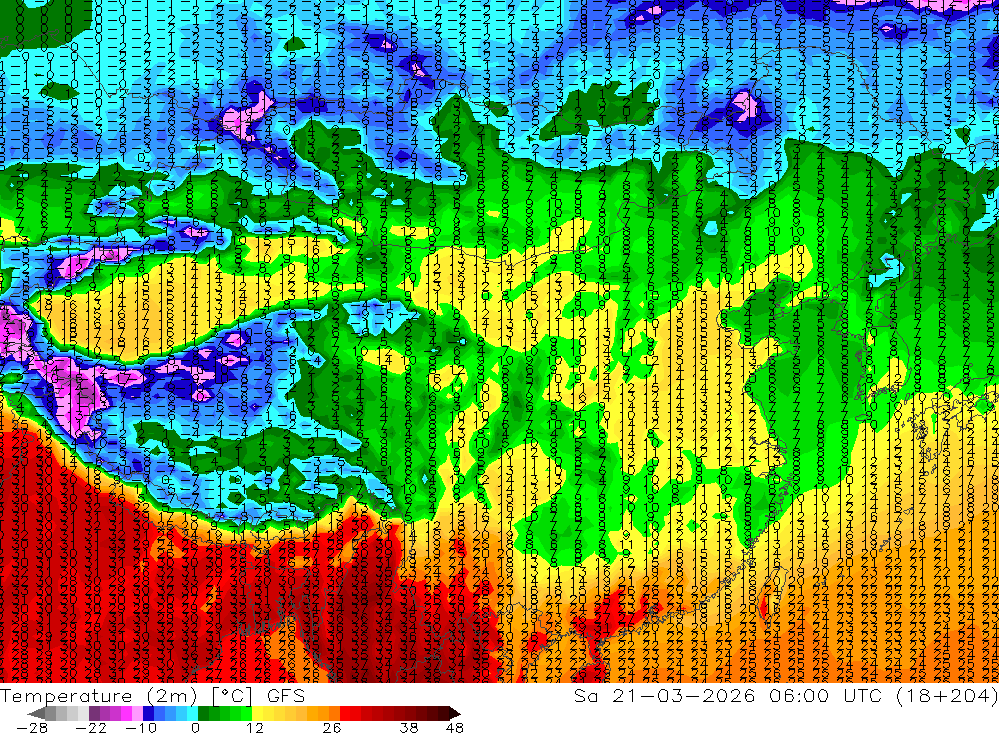Click the '12' legend value
Image resolution: width=1000 pixels, height=733 pixels.
[254, 728]
